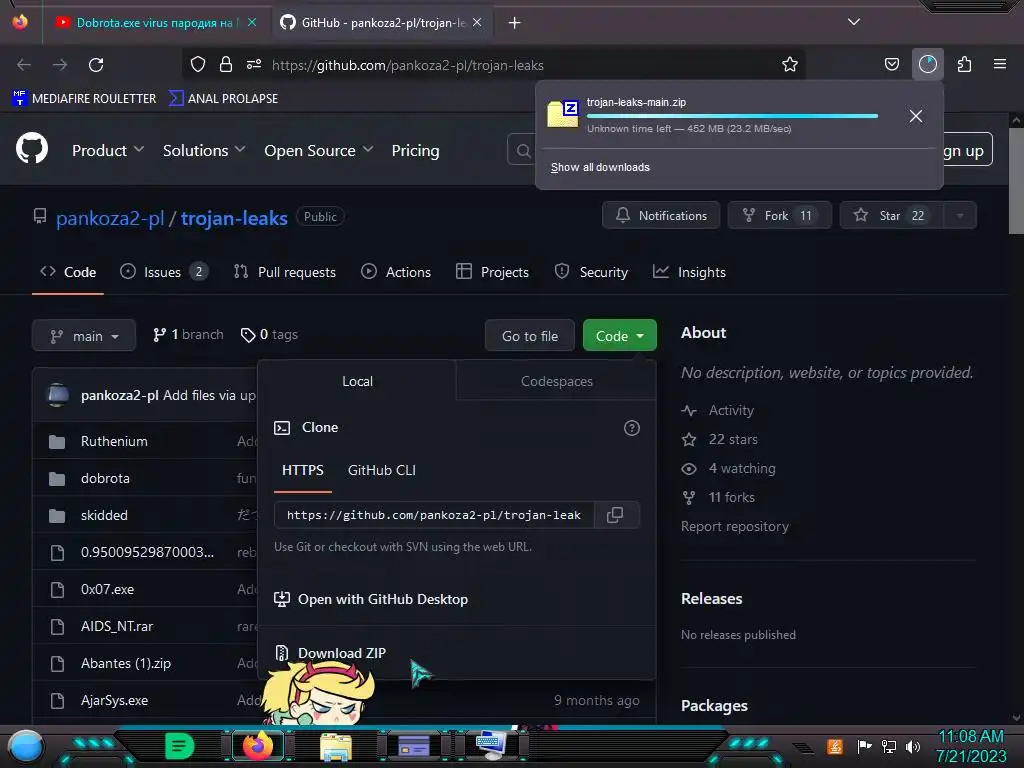
Task: Open the file explorer taskbar icon
Action: (336, 746)
